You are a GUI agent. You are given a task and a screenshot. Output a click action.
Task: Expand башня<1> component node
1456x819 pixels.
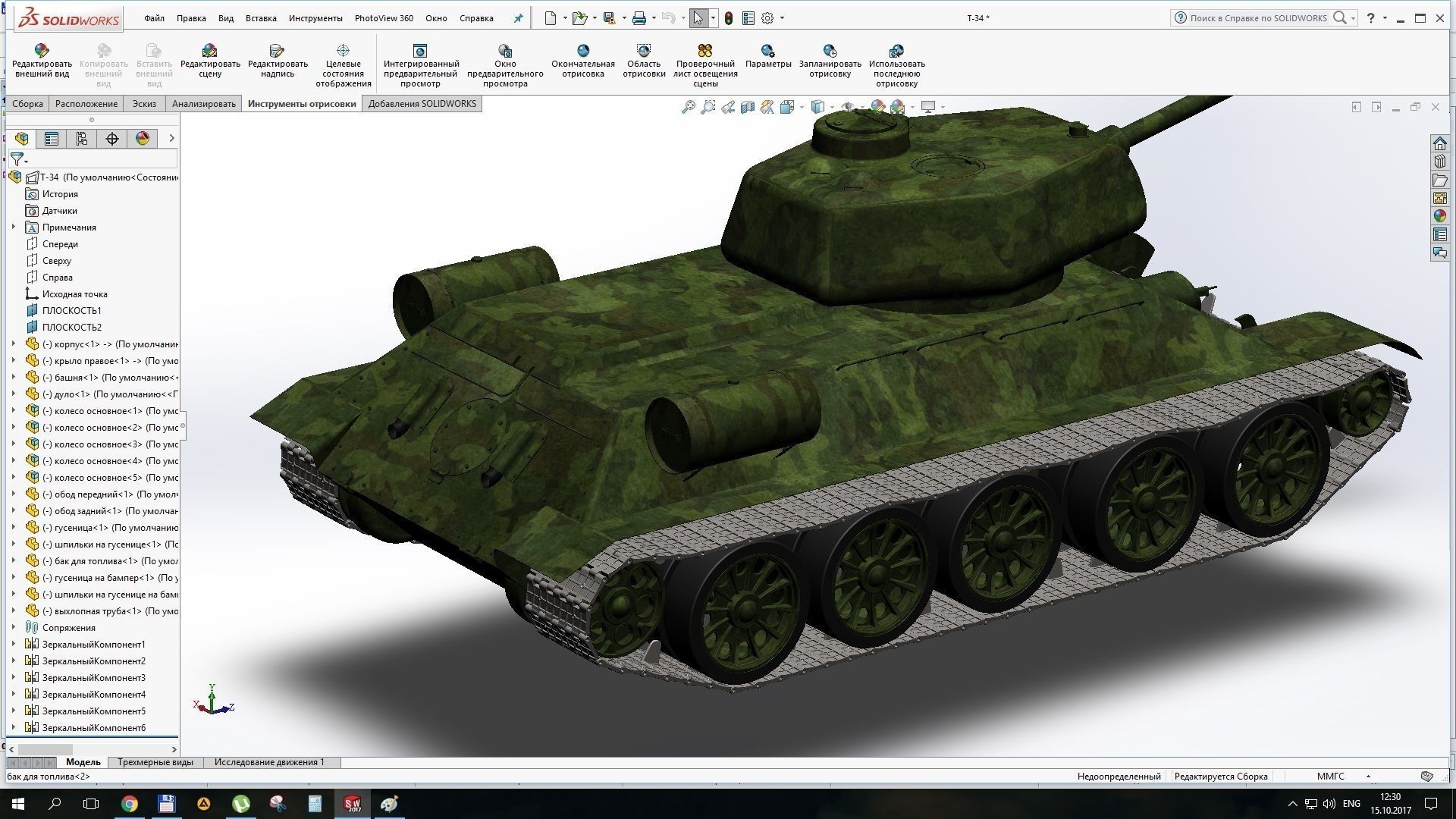13,377
